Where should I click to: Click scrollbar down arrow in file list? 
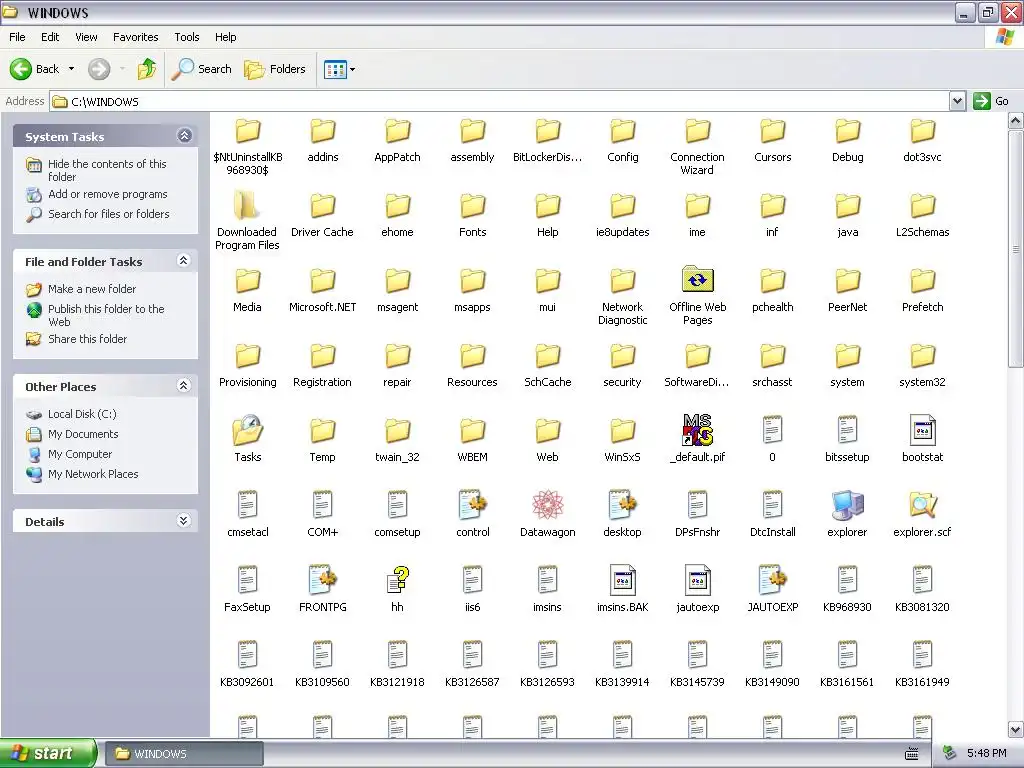click(1016, 729)
